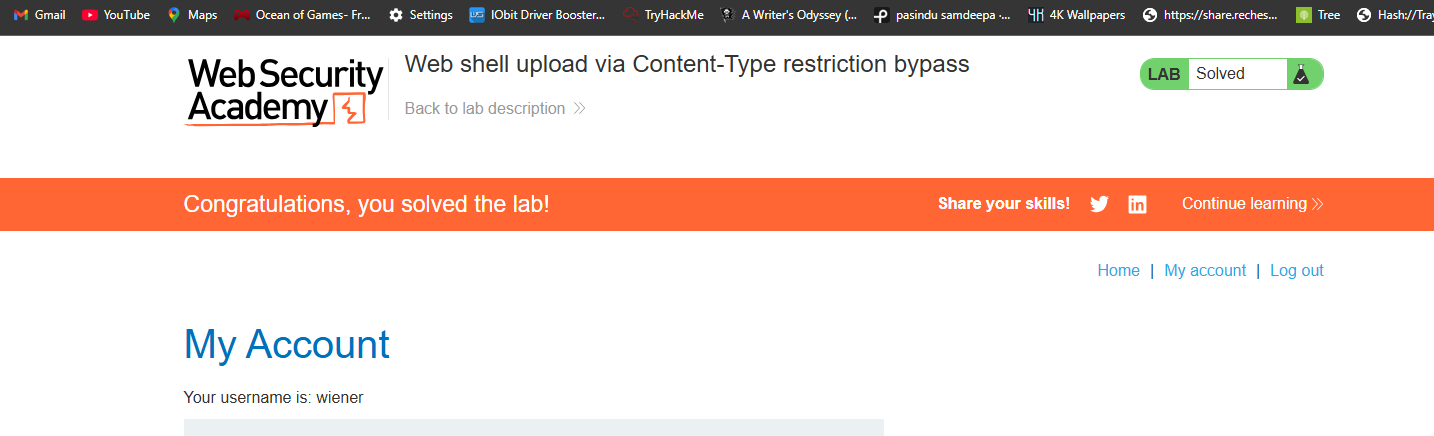Open the Home page link
The width and height of the screenshot is (1434, 436).
[x=1118, y=270]
